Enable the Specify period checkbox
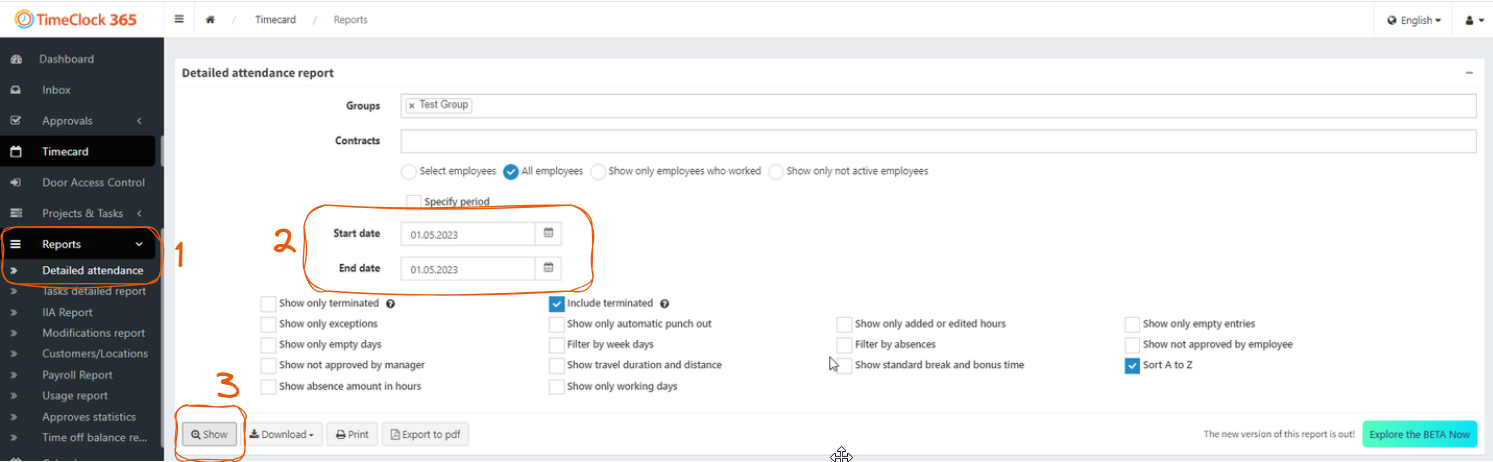This screenshot has width=1493, height=462. click(414, 202)
